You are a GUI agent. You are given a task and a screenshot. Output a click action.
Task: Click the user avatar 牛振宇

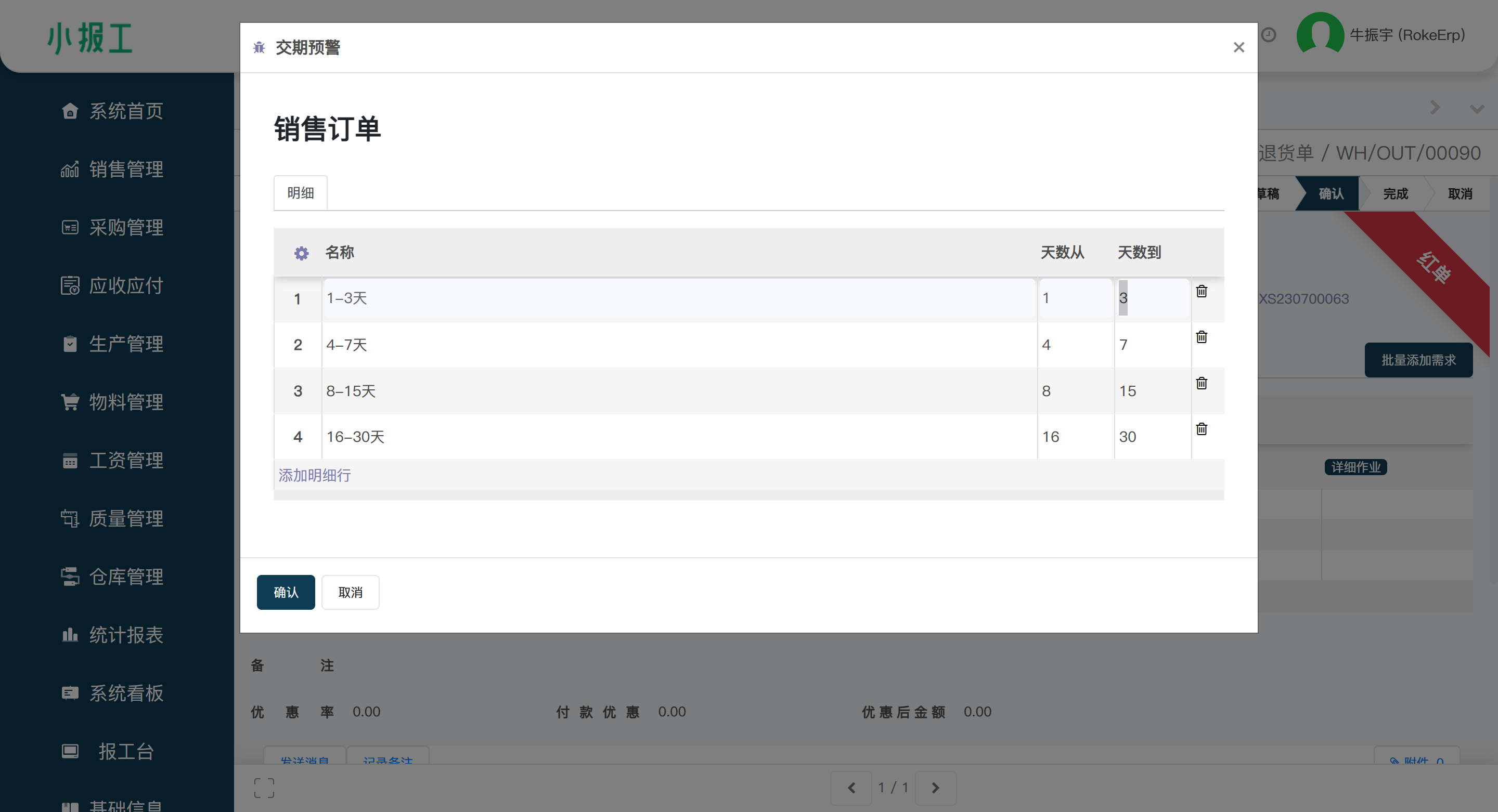(1320, 34)
